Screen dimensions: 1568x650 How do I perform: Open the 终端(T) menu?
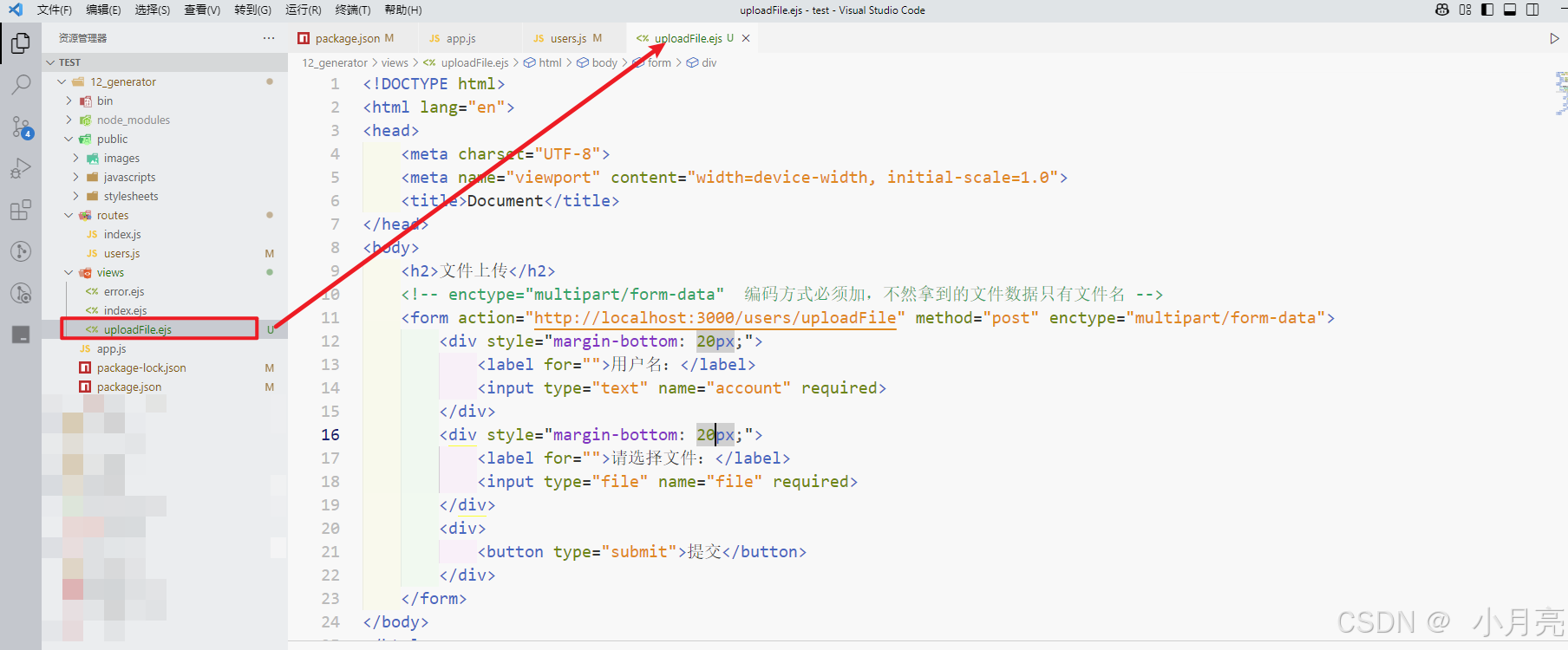(352, 10)
